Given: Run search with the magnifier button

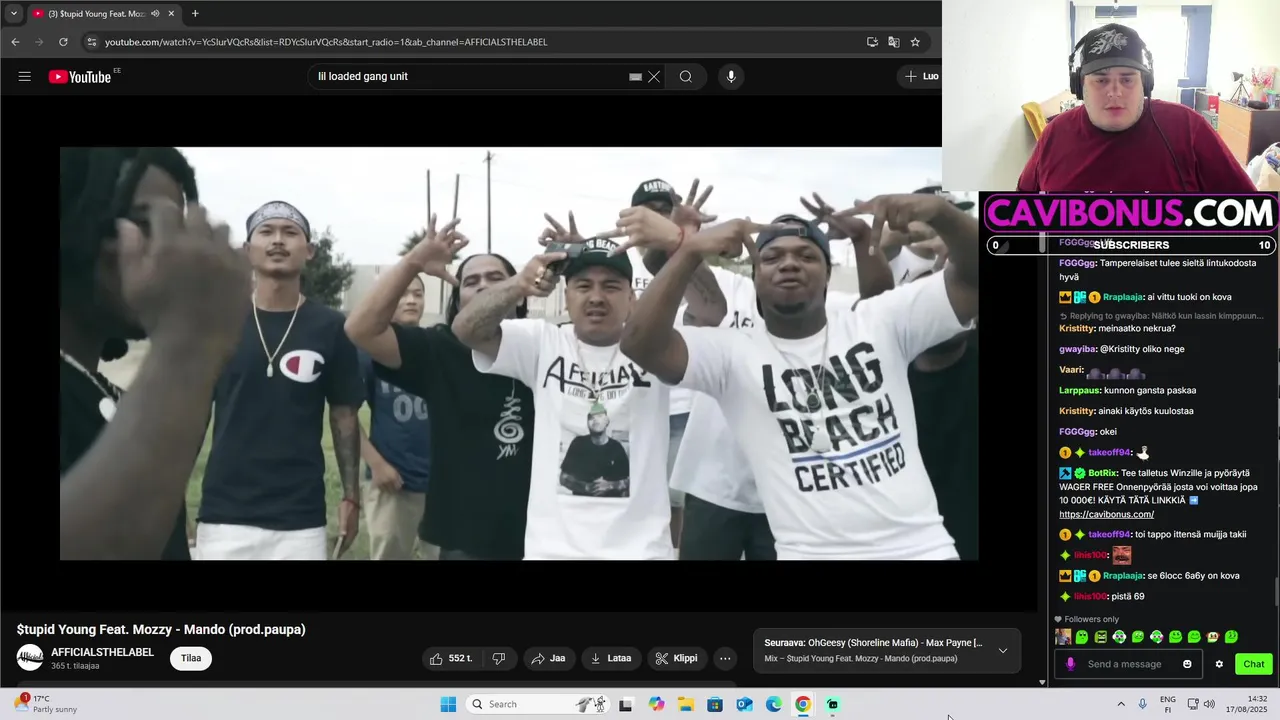Looking at the screenshot, I should point(685,77).
